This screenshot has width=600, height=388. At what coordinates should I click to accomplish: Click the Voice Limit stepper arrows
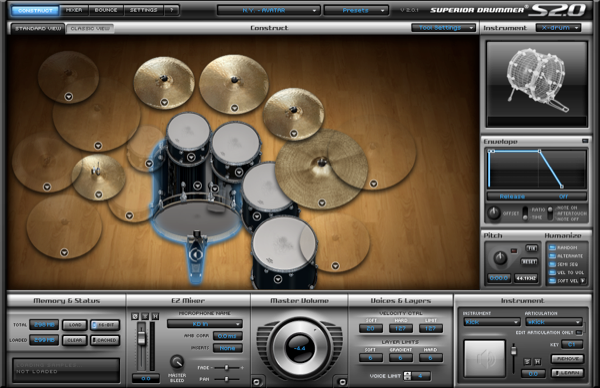click(x=408, y=376)
